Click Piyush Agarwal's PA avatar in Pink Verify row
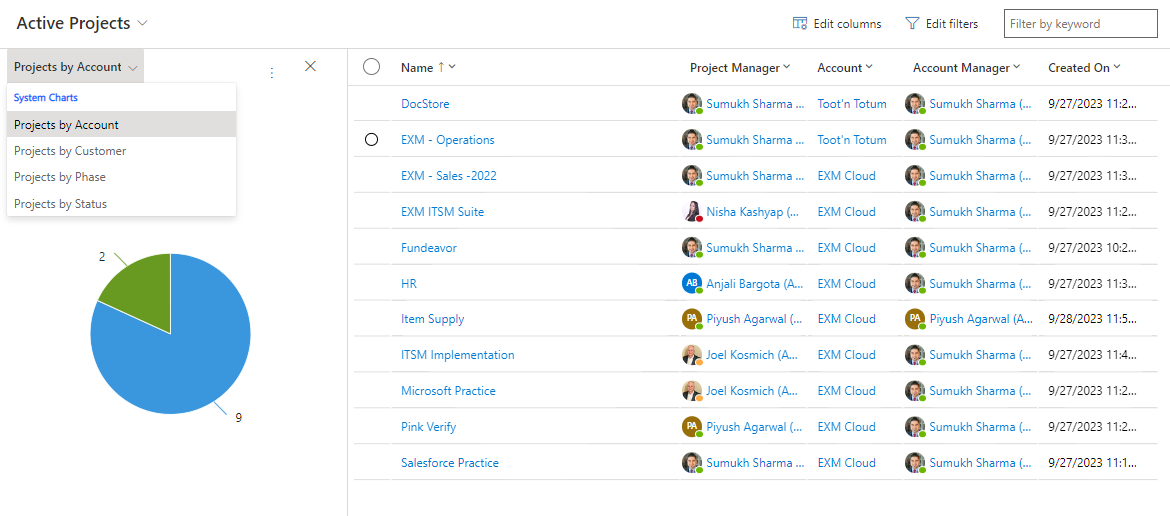The image size is (1170, 516). (692, 427)
